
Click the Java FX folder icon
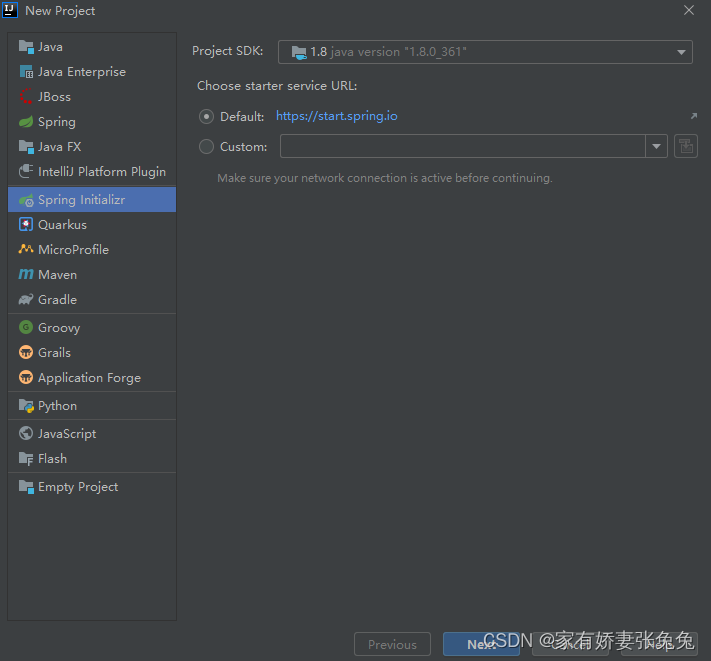pyautogui.click(x=26, y=146)
